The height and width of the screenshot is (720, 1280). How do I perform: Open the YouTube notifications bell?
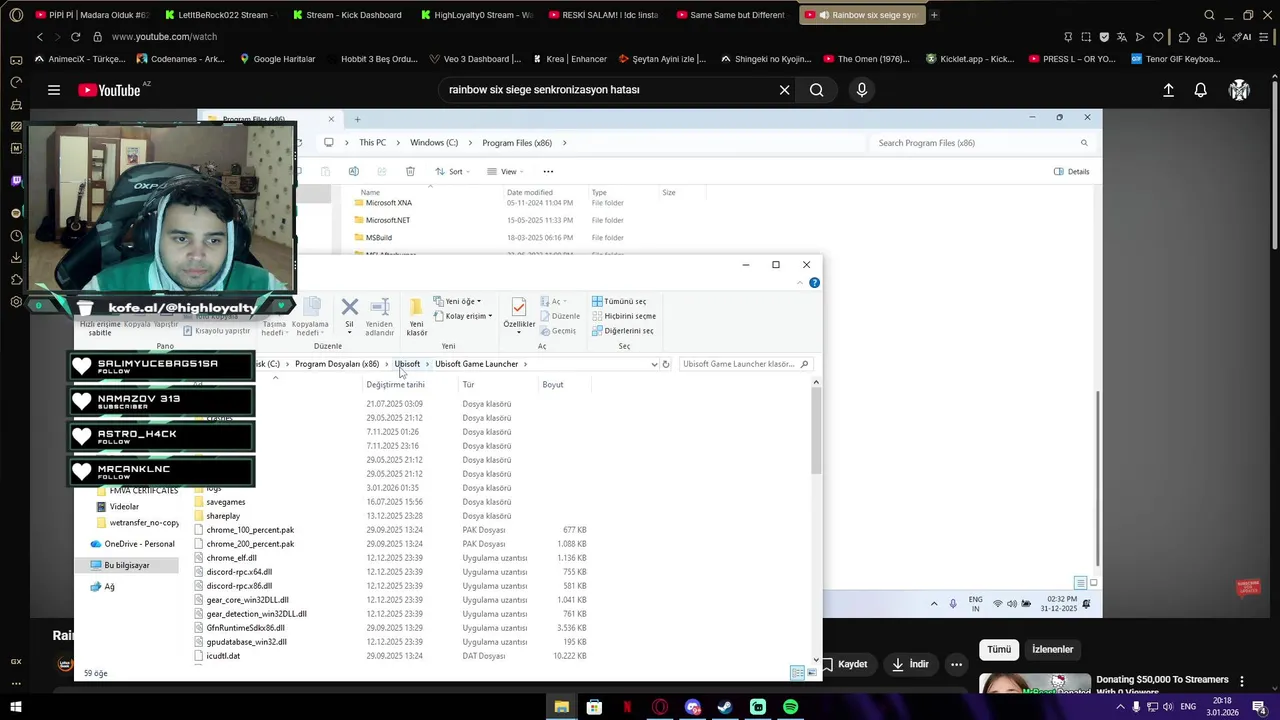pos(1201,90)
